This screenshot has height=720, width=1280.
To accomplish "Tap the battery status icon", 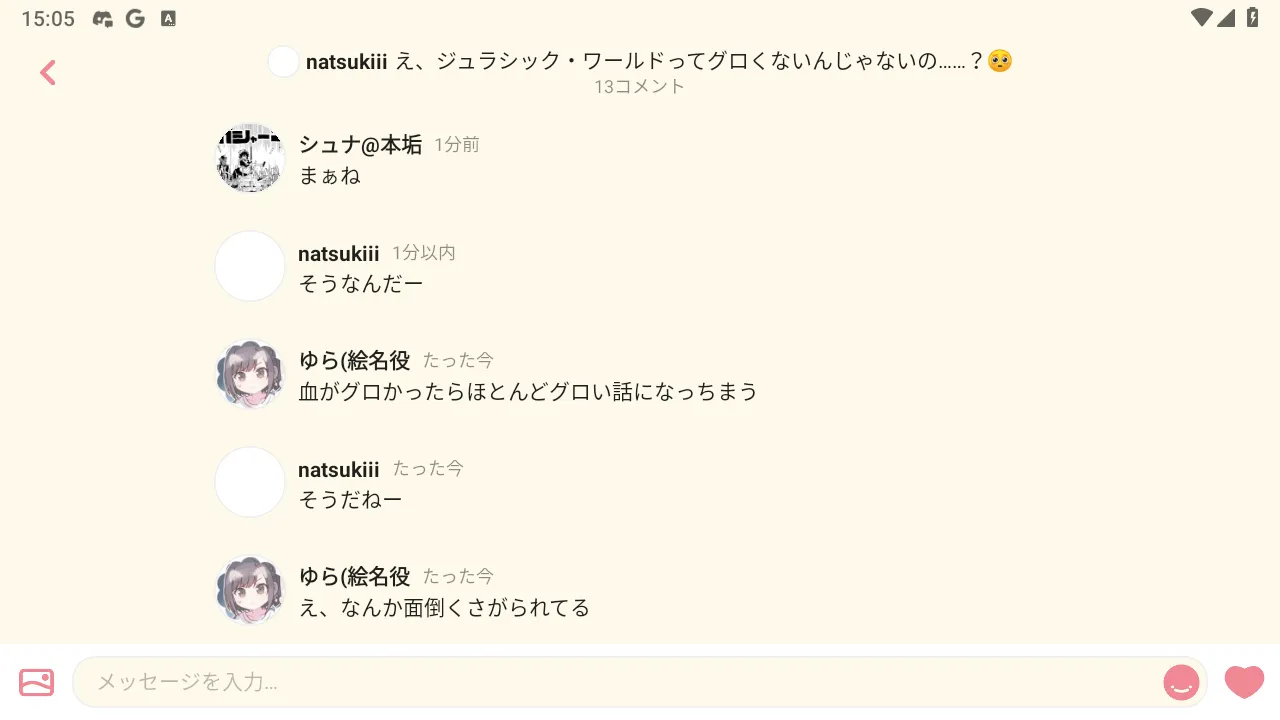I will coord(1253,18).
